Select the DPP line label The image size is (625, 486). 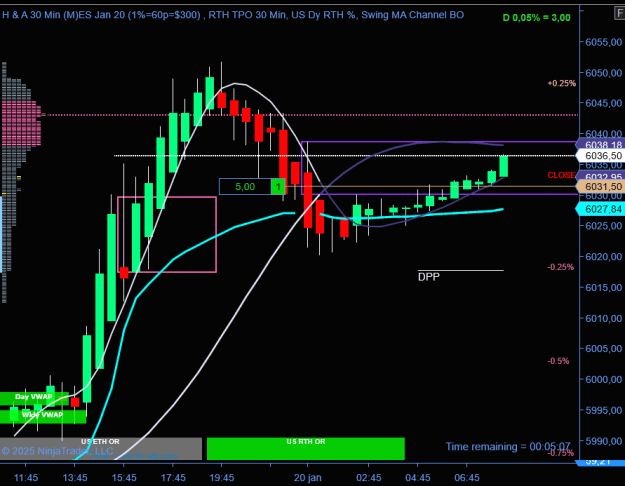[429, 277]
